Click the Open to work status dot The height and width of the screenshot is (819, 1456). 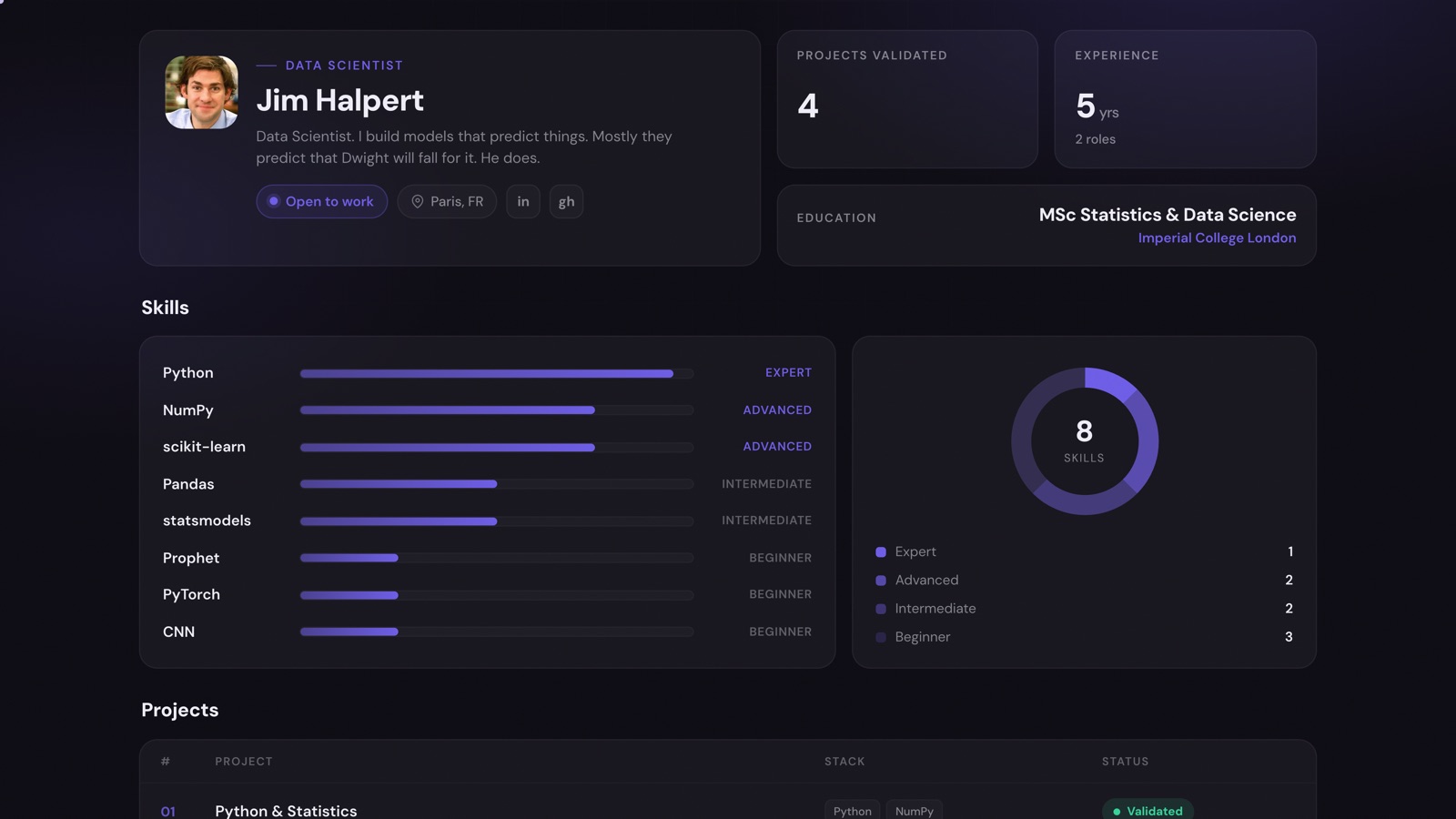pos(273,201)
